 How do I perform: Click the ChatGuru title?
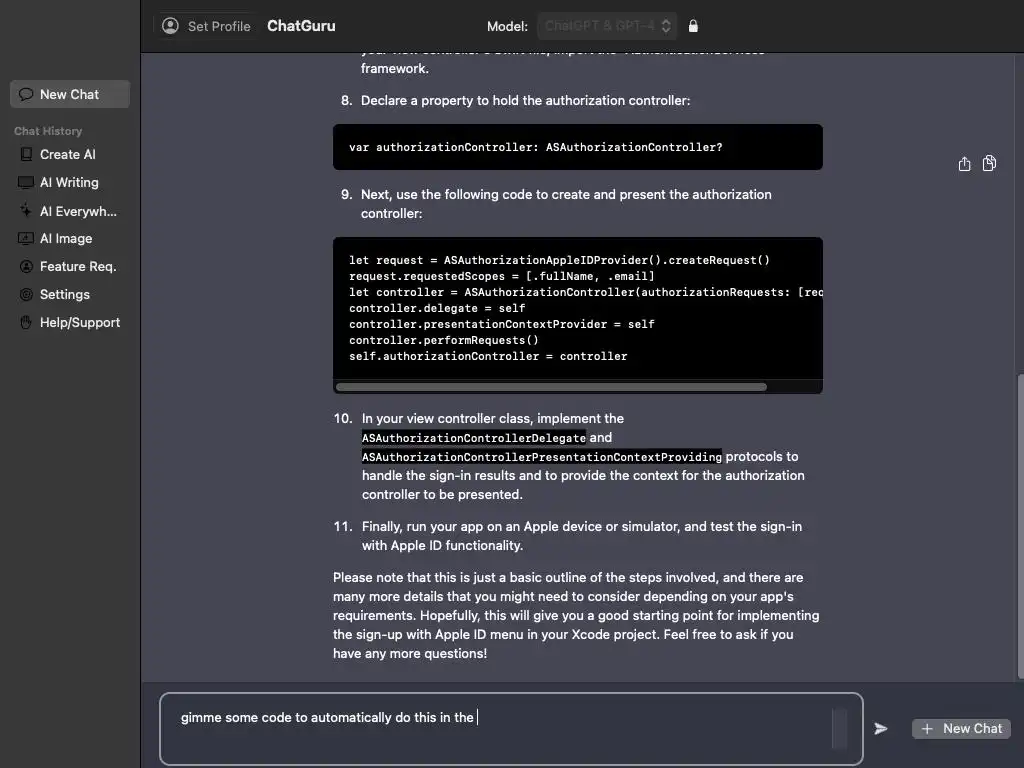click(x=301, y=26)
